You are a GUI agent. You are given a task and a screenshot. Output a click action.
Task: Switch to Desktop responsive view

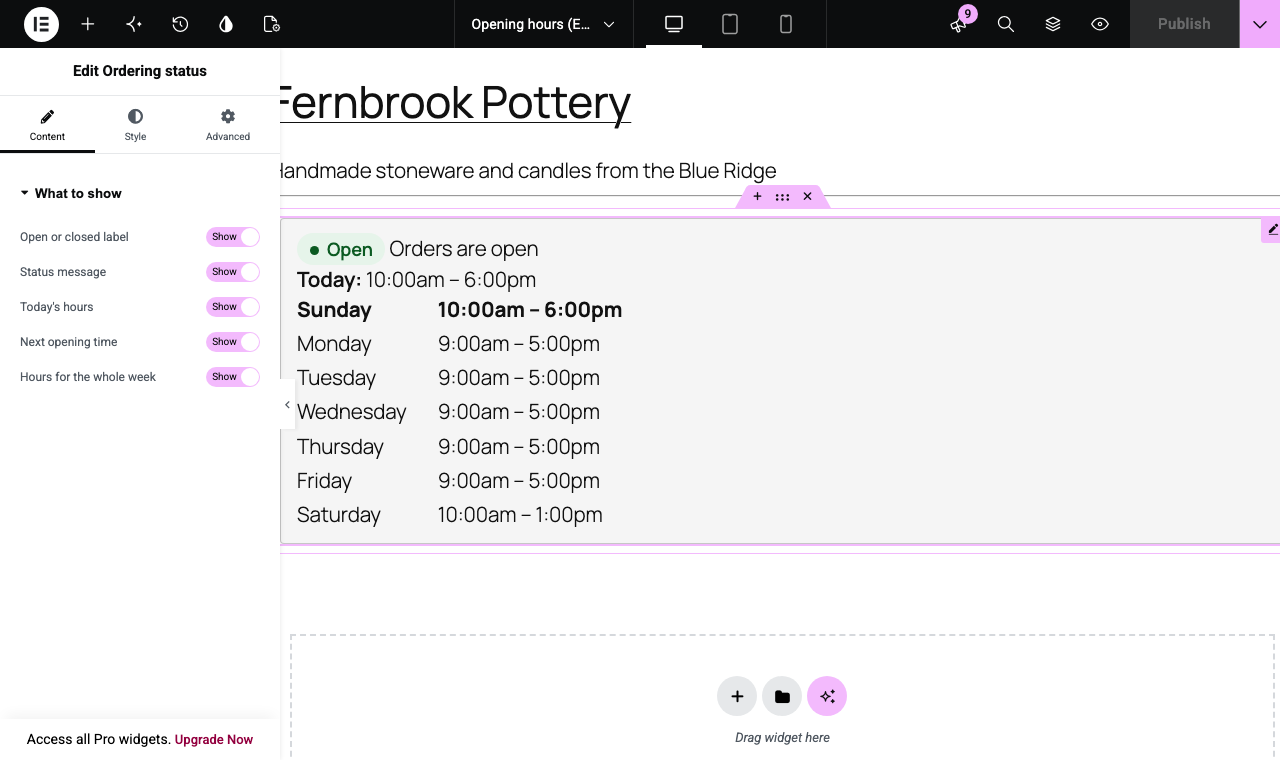[674, 24]
